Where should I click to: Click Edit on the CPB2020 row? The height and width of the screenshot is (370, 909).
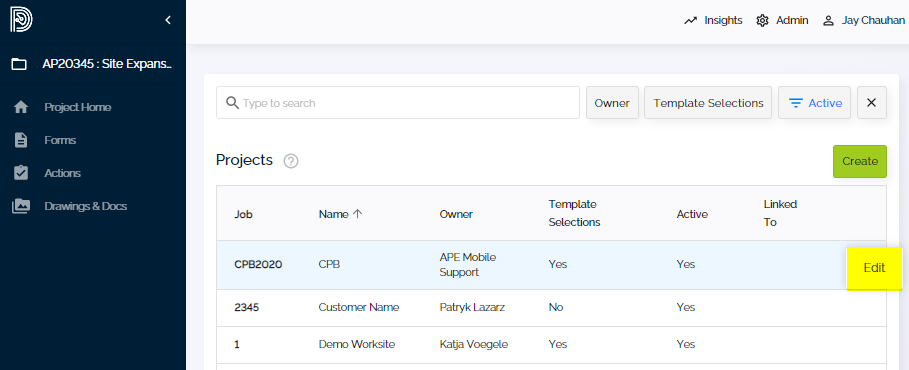pos(875,268)
